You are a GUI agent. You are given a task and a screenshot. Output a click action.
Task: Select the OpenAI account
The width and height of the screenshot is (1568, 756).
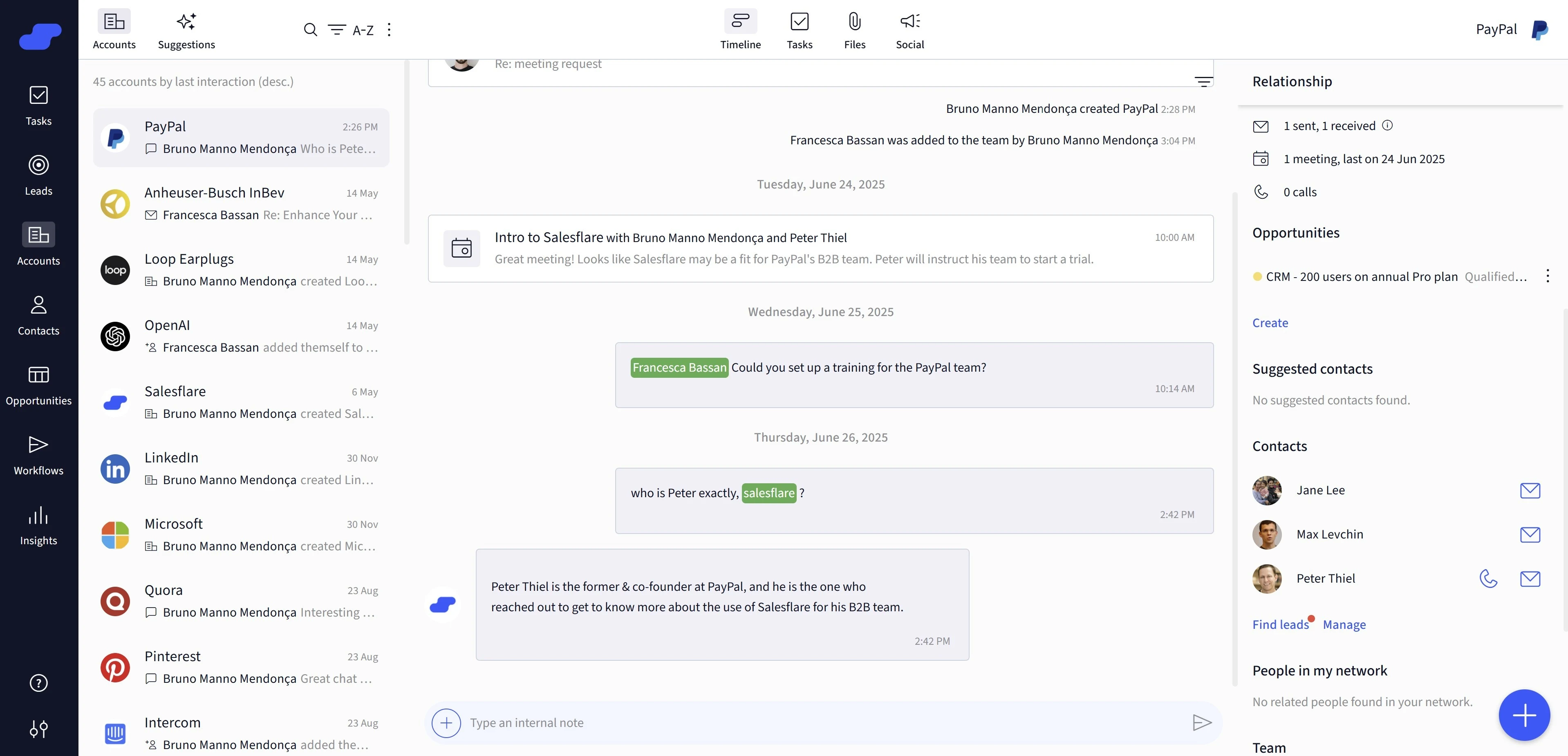241,336
